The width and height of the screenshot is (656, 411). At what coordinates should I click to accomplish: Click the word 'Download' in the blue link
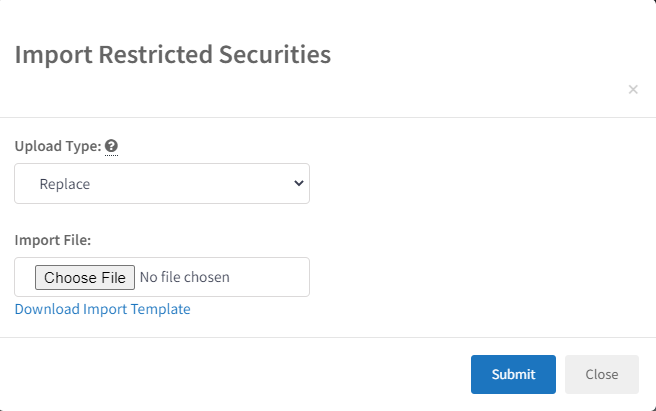coord(47,309)
